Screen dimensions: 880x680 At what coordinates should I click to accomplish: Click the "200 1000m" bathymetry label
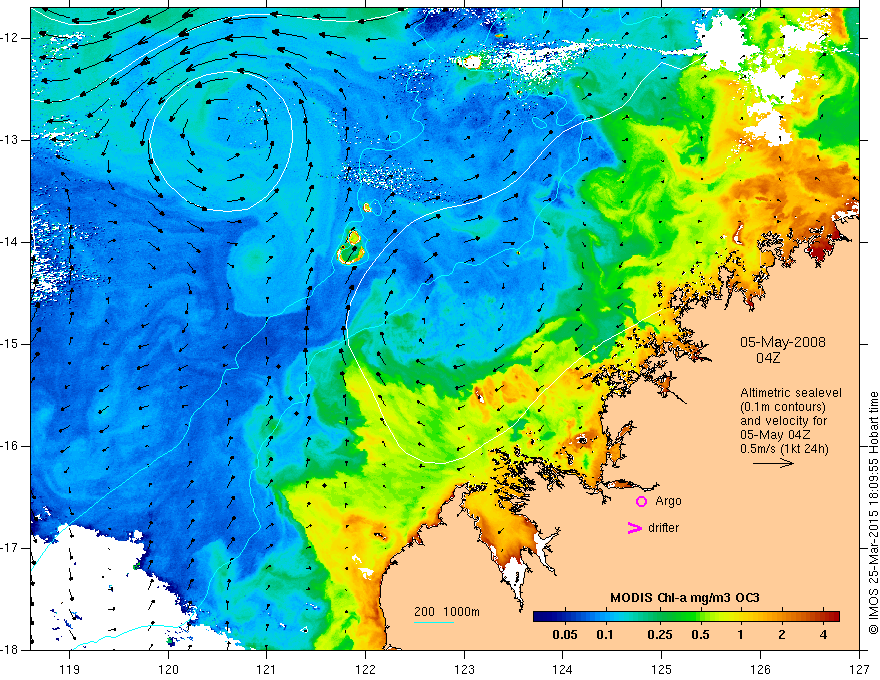click(x=447, y=612)
